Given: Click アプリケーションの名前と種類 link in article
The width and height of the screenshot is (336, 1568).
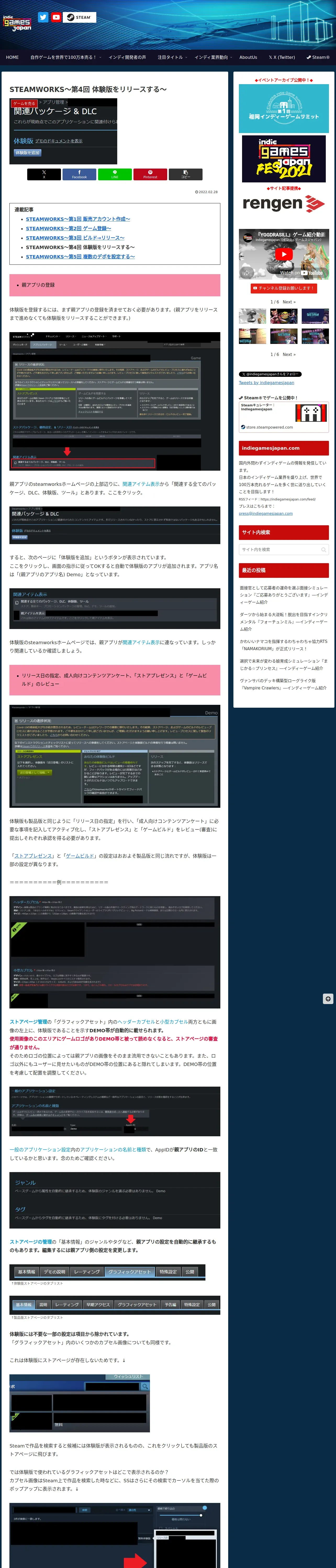Looking at the screenshot, I should tap(113, 1150).
